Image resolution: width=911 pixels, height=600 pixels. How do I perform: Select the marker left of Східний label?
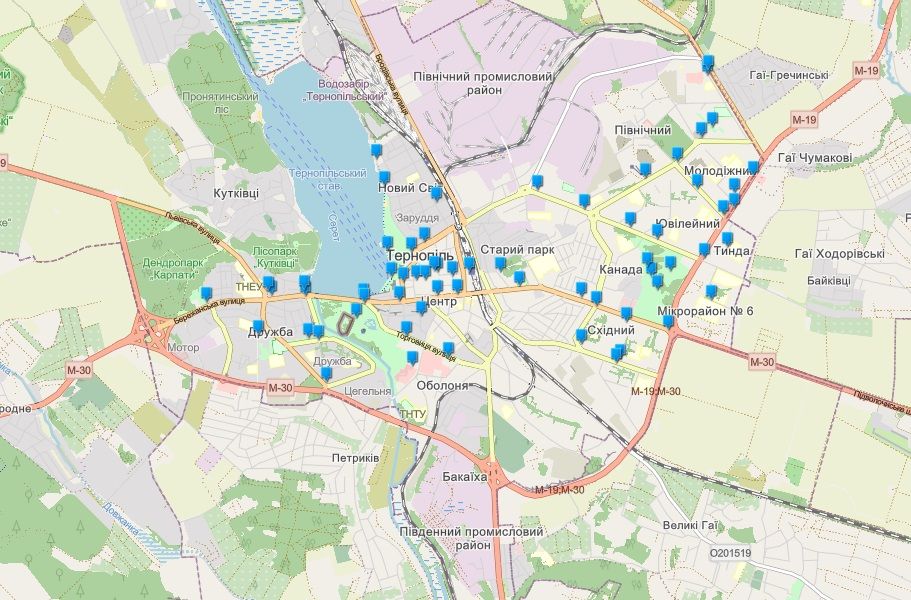pyautogui.click(x=581, y=336)
